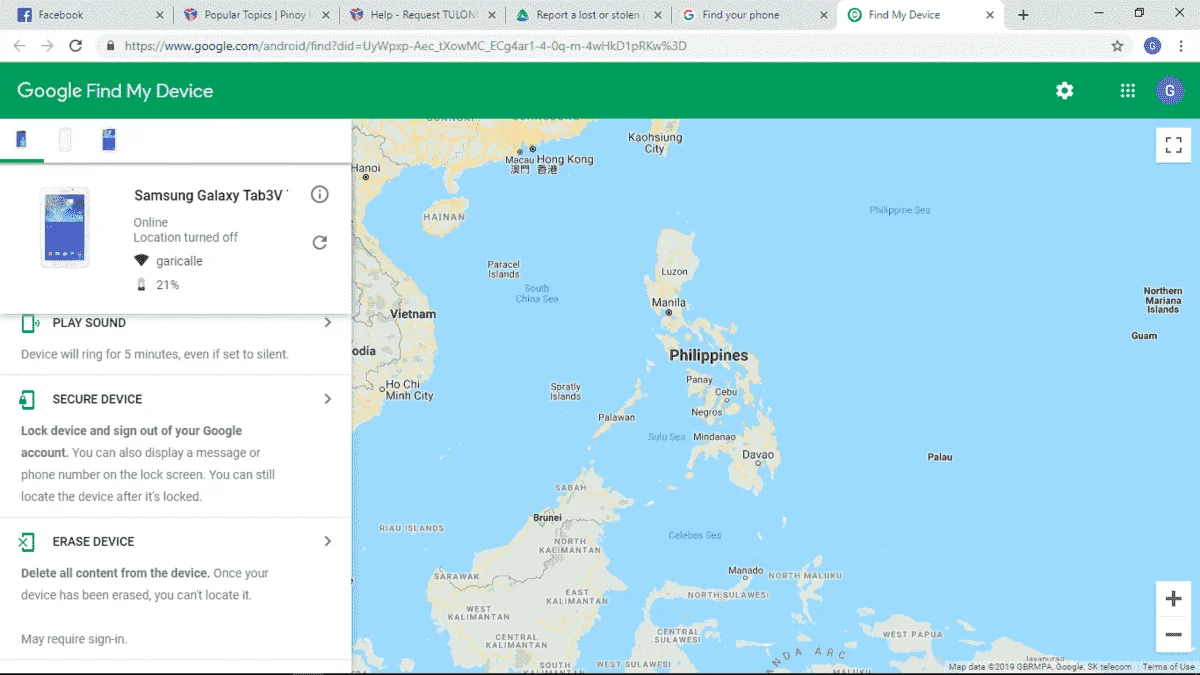Switch to Report a lost or stolen tab

[x=587, y=15]
